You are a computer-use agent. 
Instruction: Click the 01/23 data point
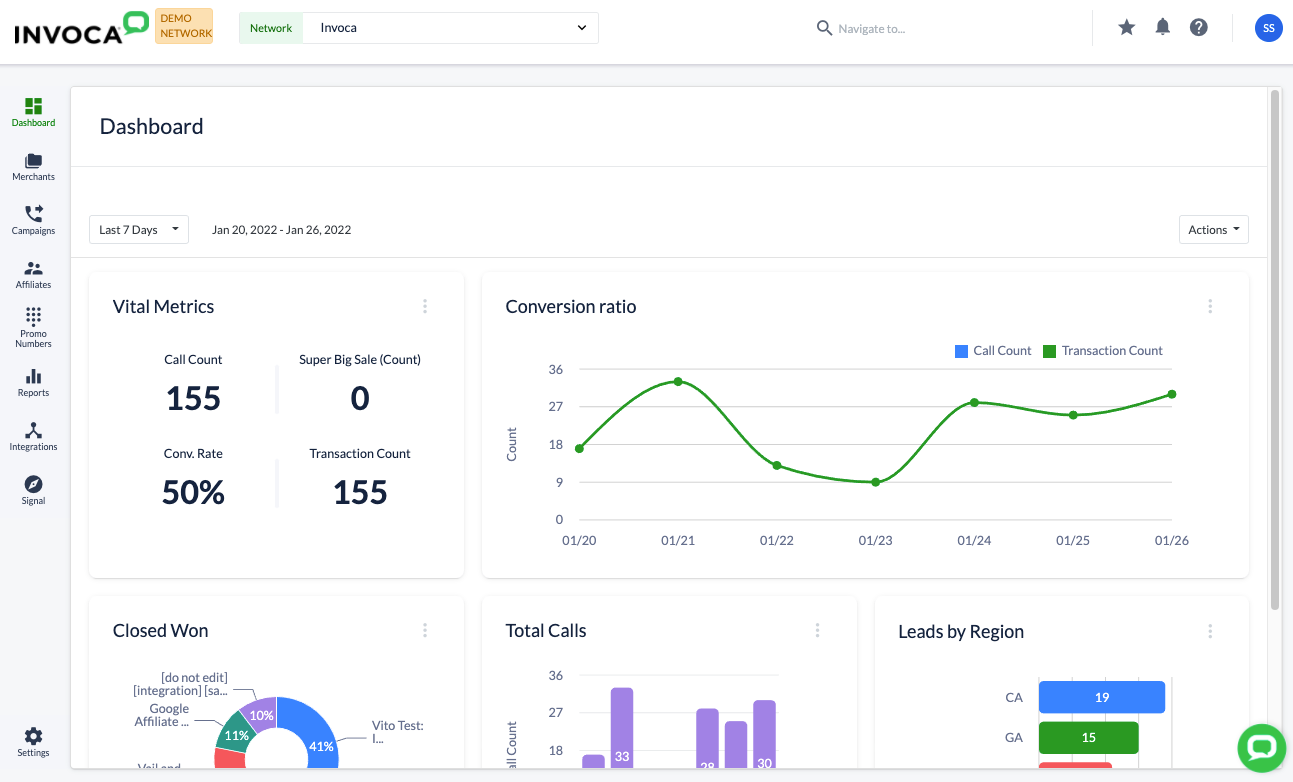click(x=875, y=482)
